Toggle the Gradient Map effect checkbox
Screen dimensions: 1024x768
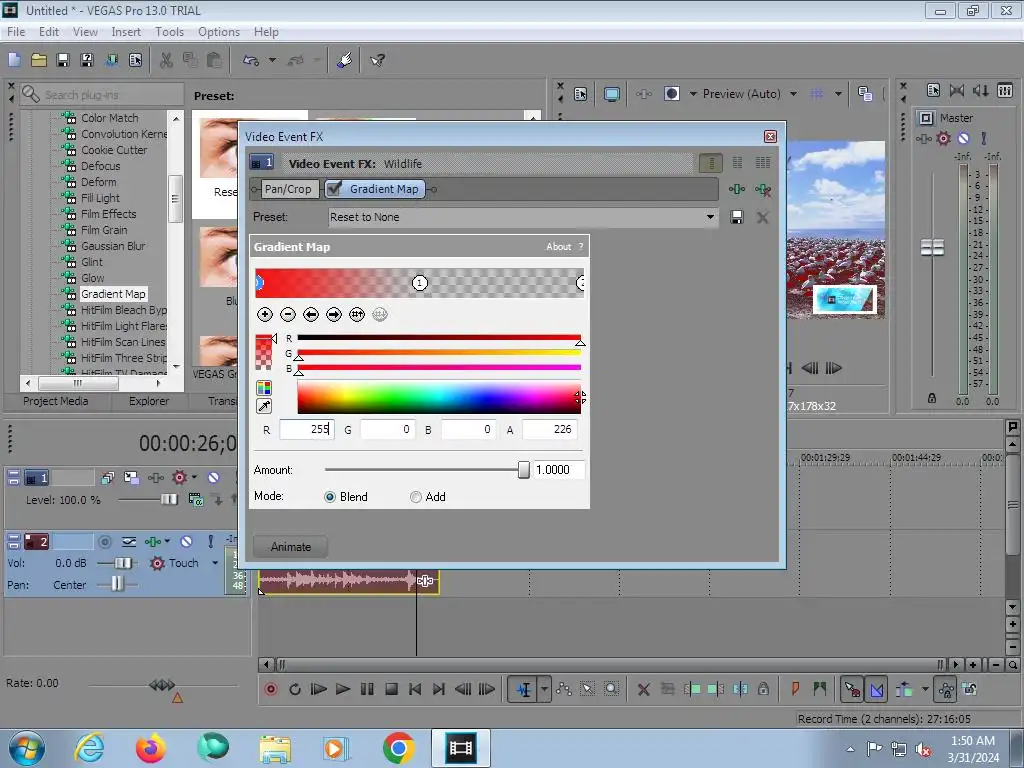coord(334,189)
